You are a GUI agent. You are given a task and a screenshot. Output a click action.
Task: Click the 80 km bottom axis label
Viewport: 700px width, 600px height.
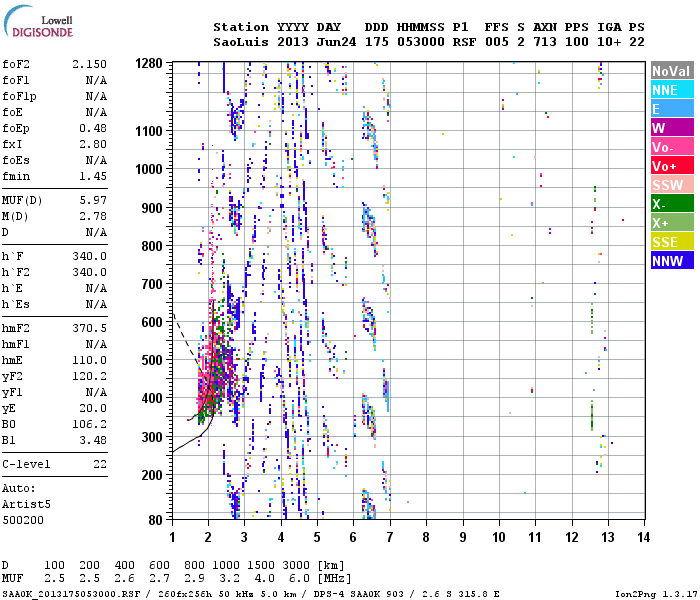pos(155,520)
